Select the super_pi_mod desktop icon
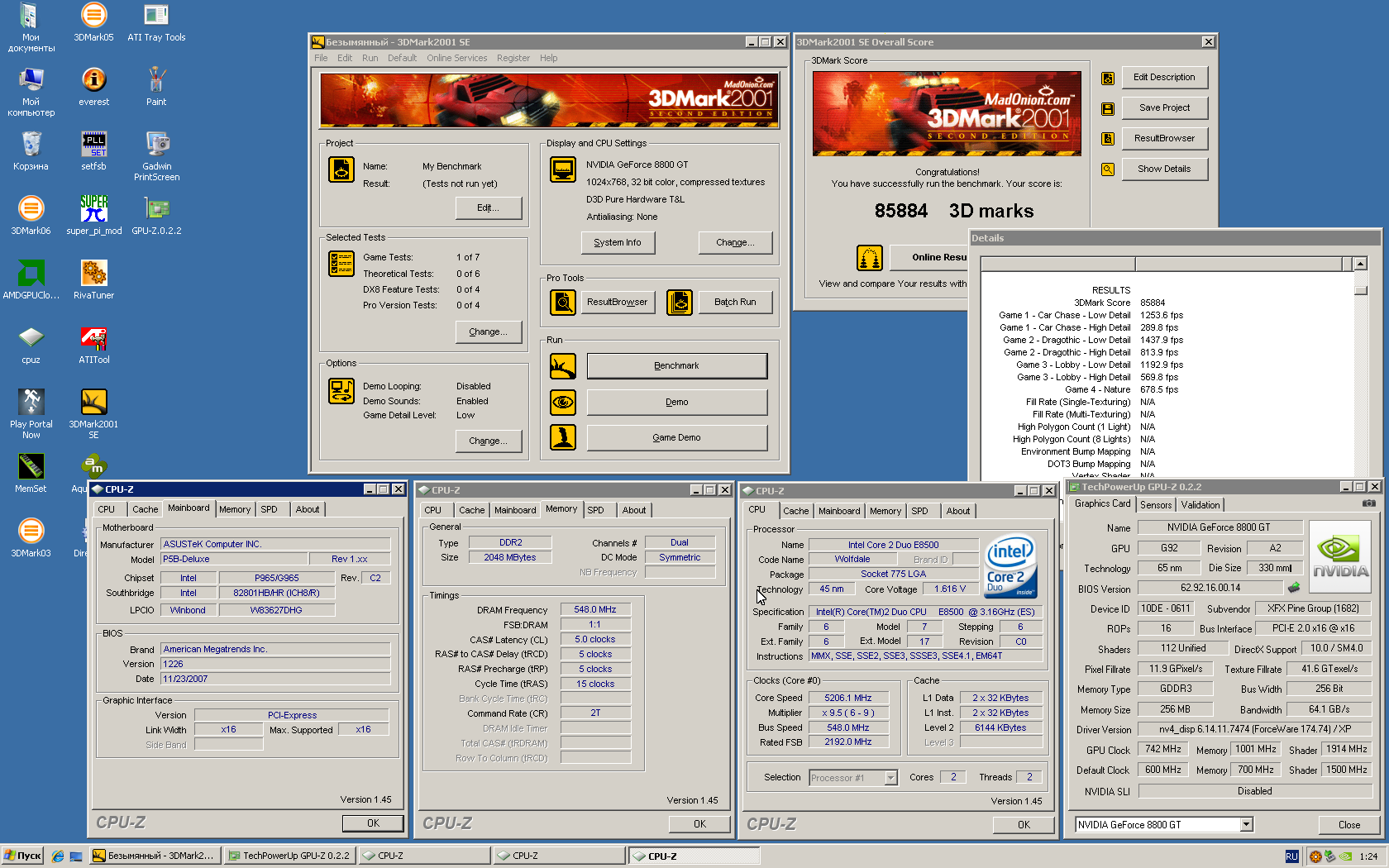This screenshot has height=868, width=1389. click(93, 216)
